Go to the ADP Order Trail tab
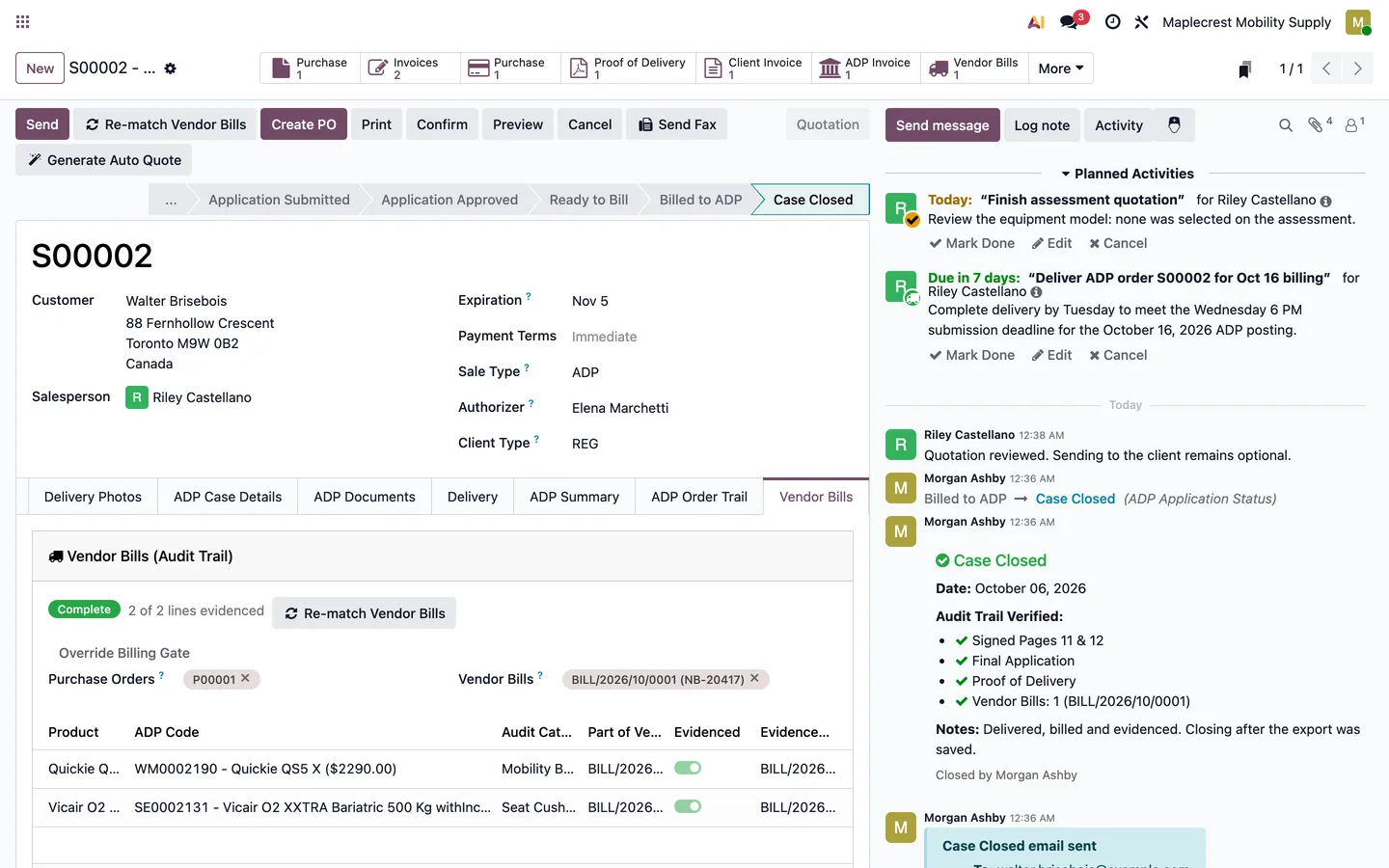The image size is (1389, 868). click(x=699, y=497)
